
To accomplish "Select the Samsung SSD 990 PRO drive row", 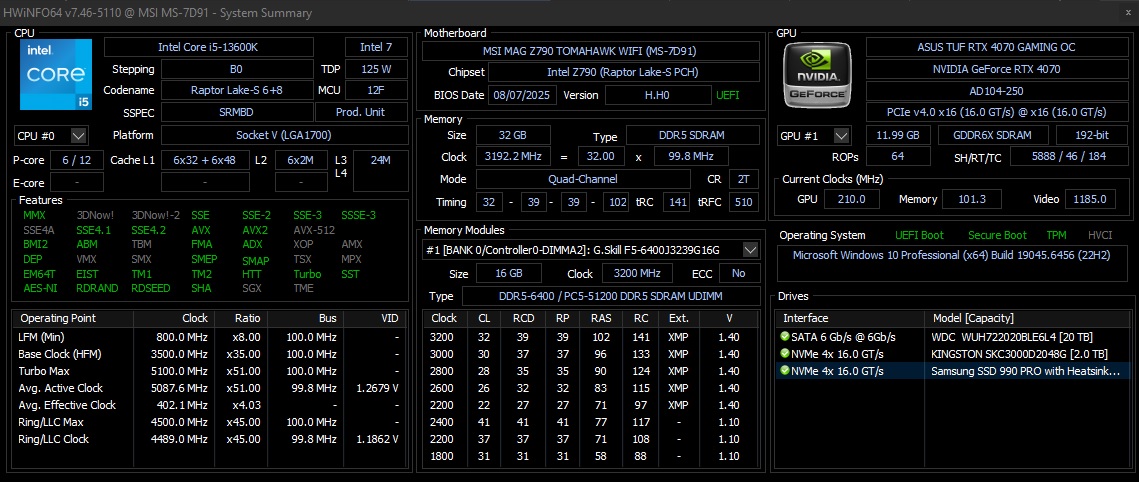I will (x=953, y=370).
